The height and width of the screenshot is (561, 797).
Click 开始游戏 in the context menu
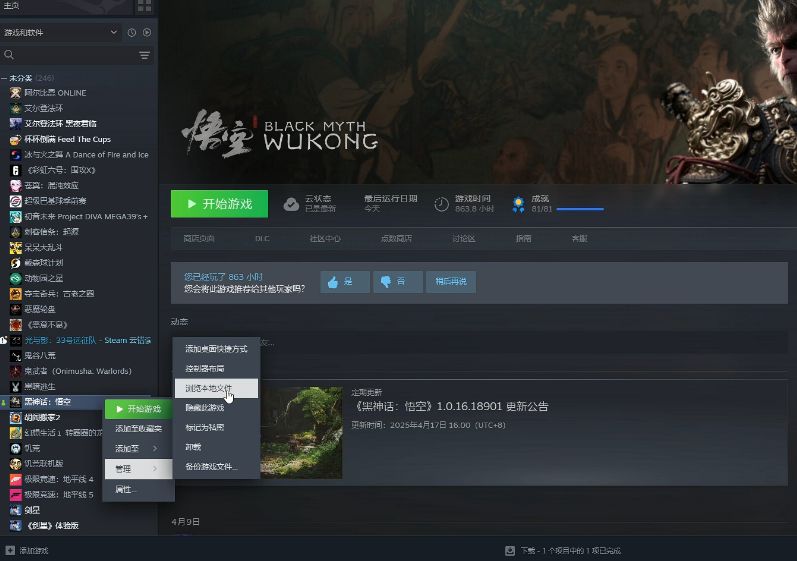coord(138,409)
